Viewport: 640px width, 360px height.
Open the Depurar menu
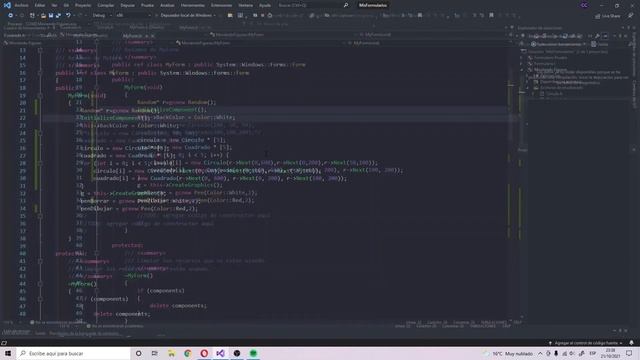pos(127,5)
